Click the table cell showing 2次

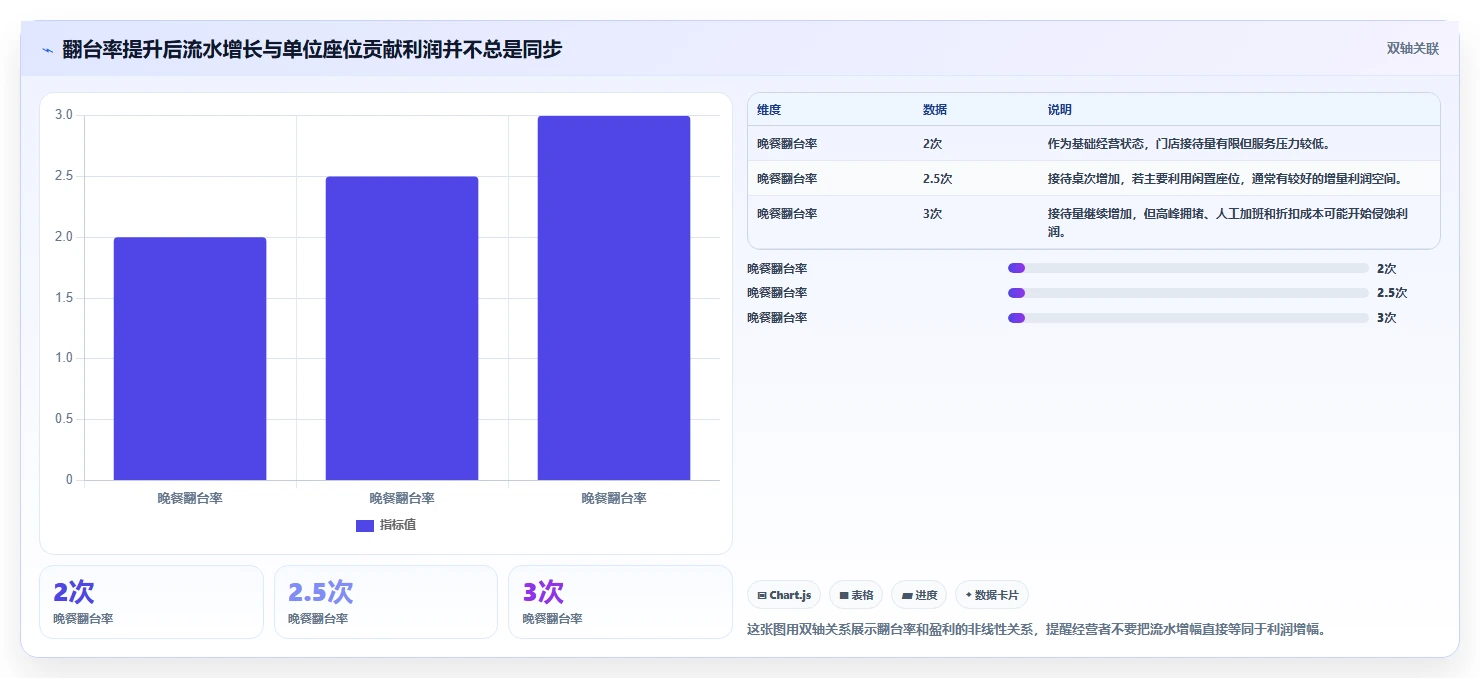tap(932, 144)
